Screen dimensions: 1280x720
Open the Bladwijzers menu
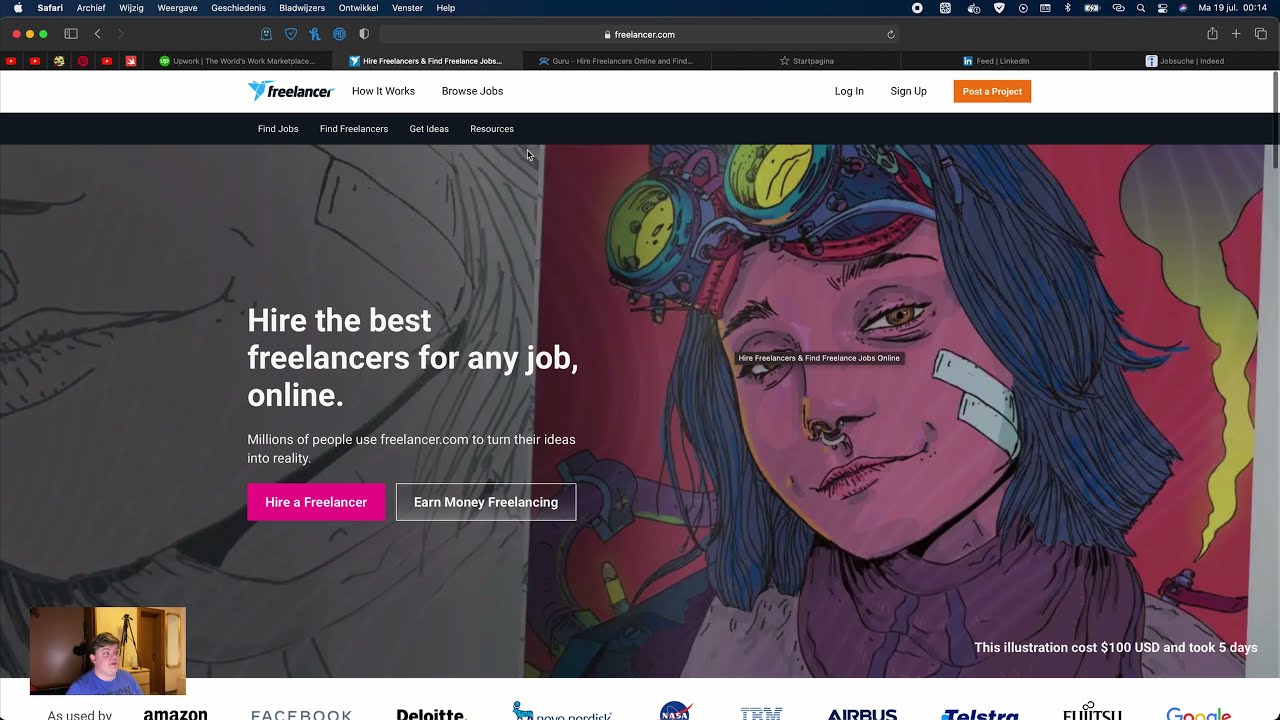pyautogui.click(x=302, y=8)
